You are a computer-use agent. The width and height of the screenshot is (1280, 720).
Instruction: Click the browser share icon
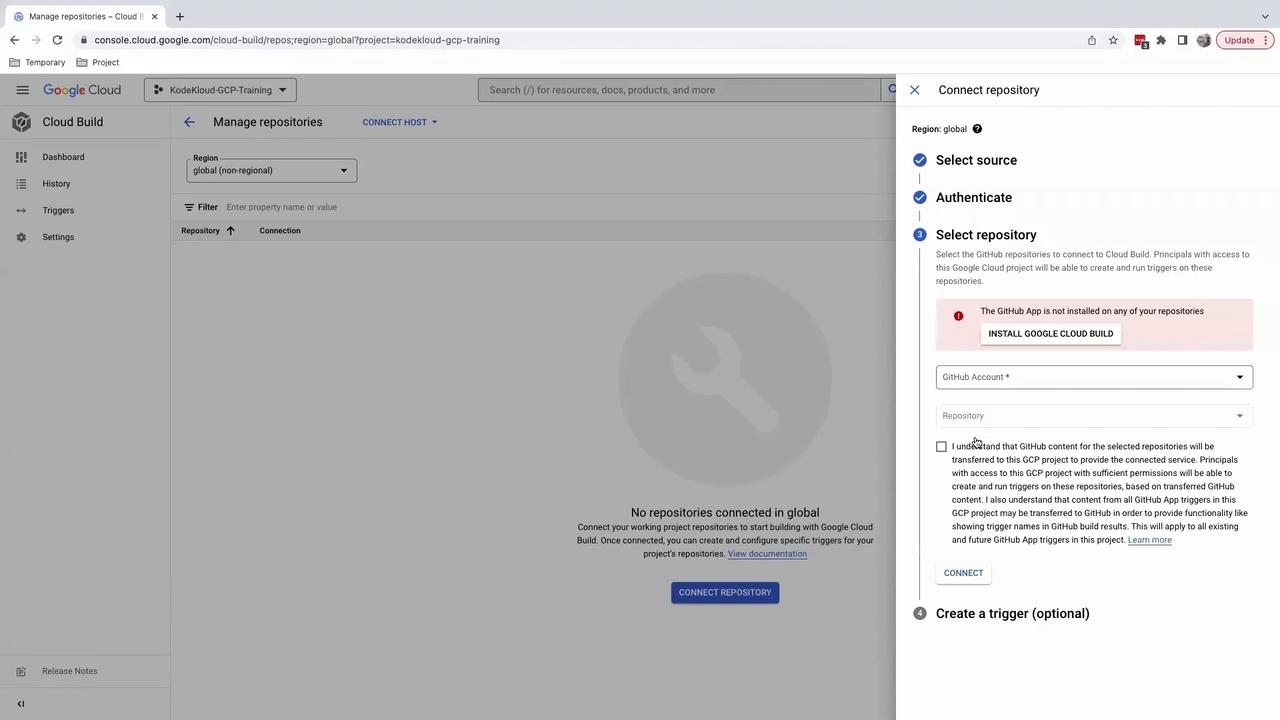(x=1092, y=40)
